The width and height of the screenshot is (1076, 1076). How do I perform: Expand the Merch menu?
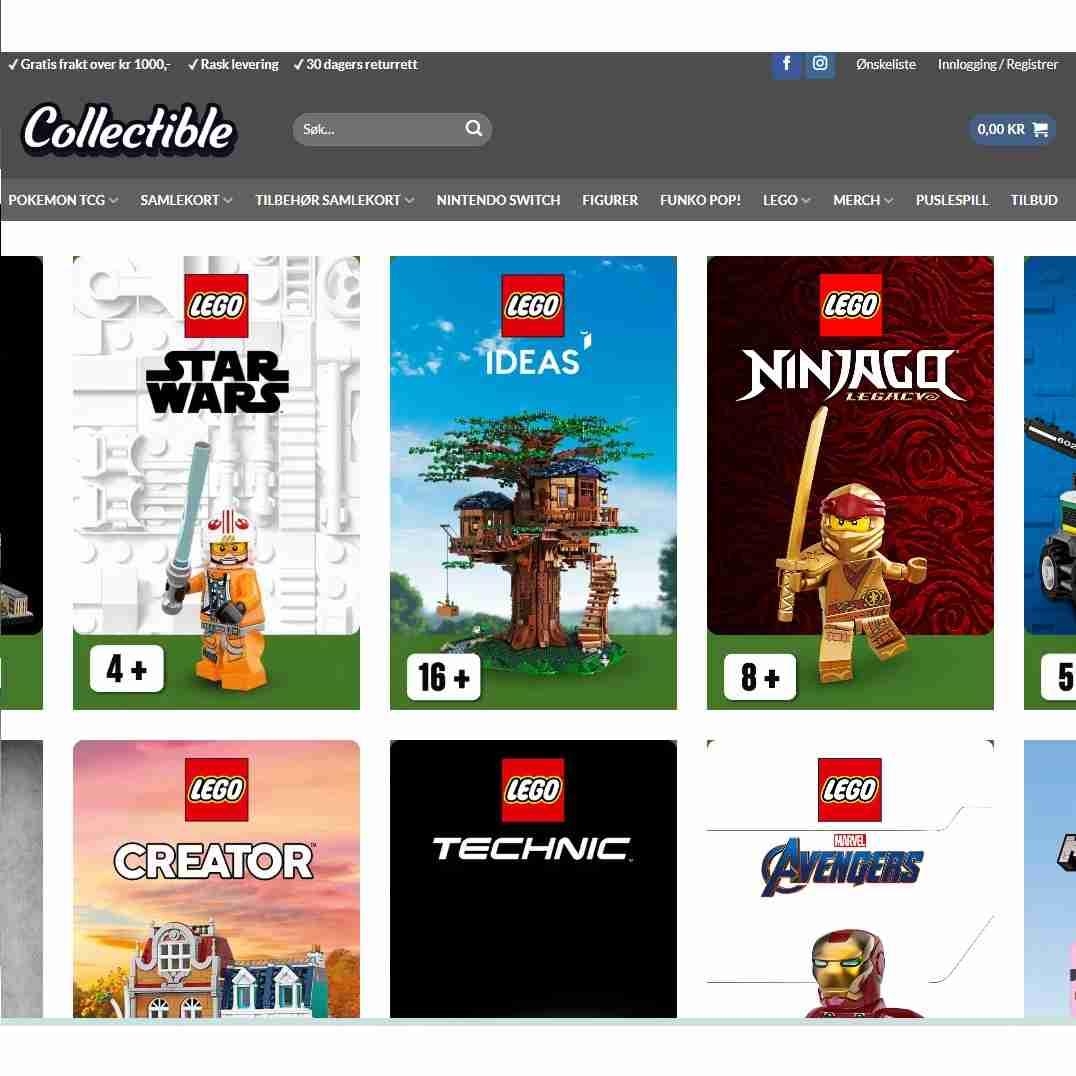coord(863,200)
